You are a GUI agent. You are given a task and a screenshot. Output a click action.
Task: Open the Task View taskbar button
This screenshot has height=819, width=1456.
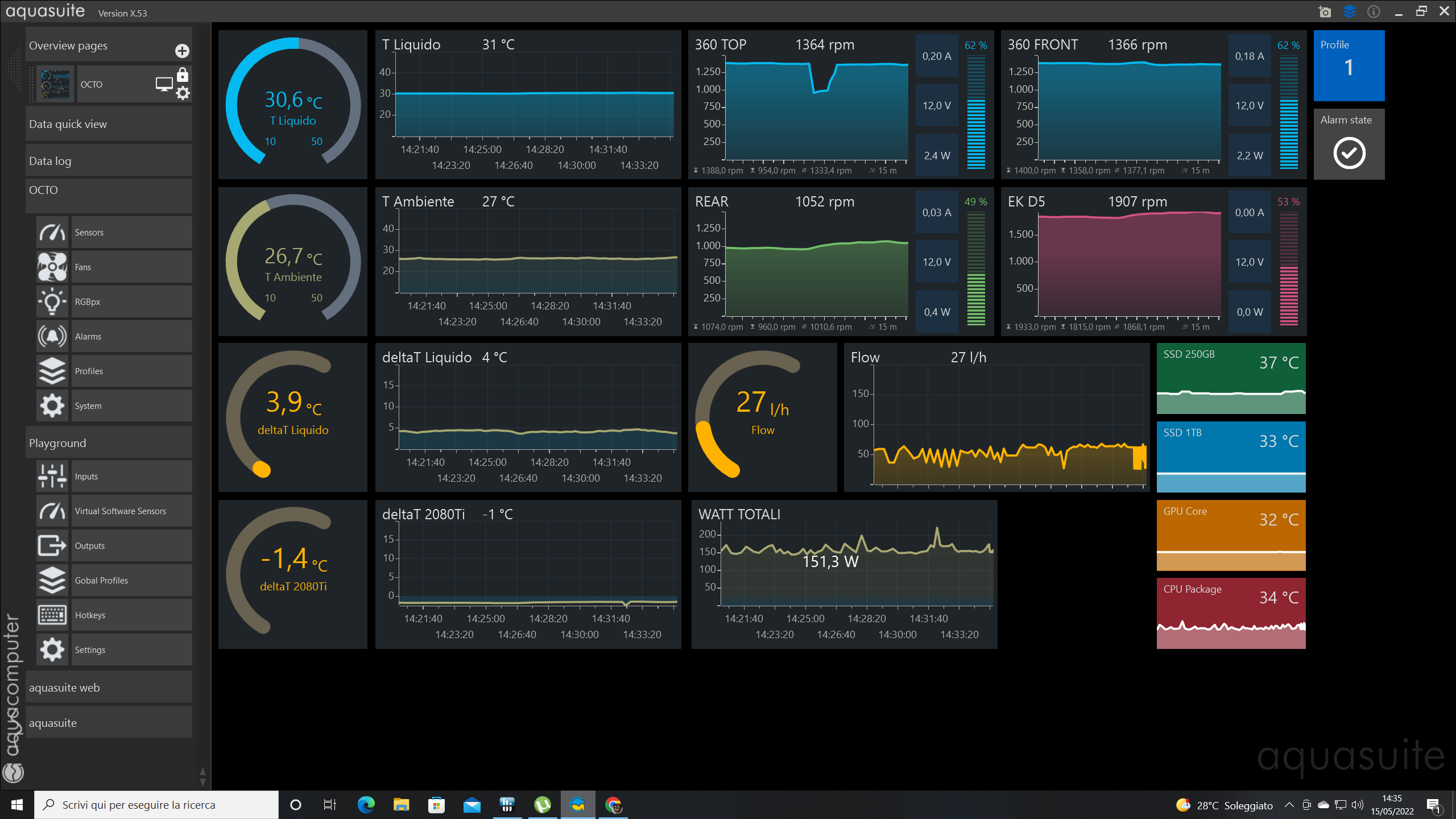pos(330,805)
